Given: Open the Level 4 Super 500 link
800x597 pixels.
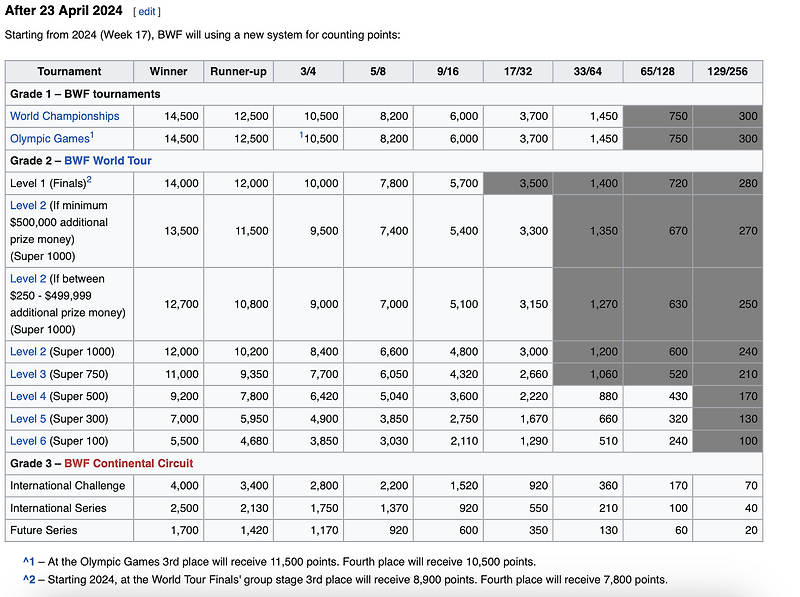Looking at the screenshot, I should point(28,396).
